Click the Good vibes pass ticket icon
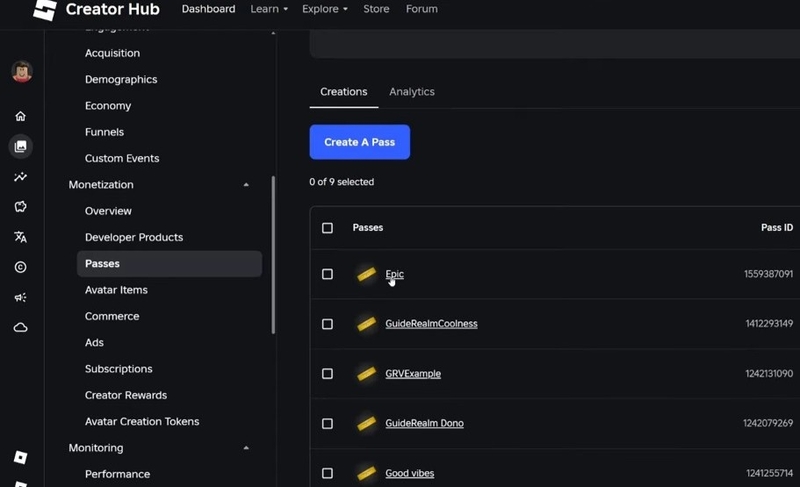 [366, 473]
